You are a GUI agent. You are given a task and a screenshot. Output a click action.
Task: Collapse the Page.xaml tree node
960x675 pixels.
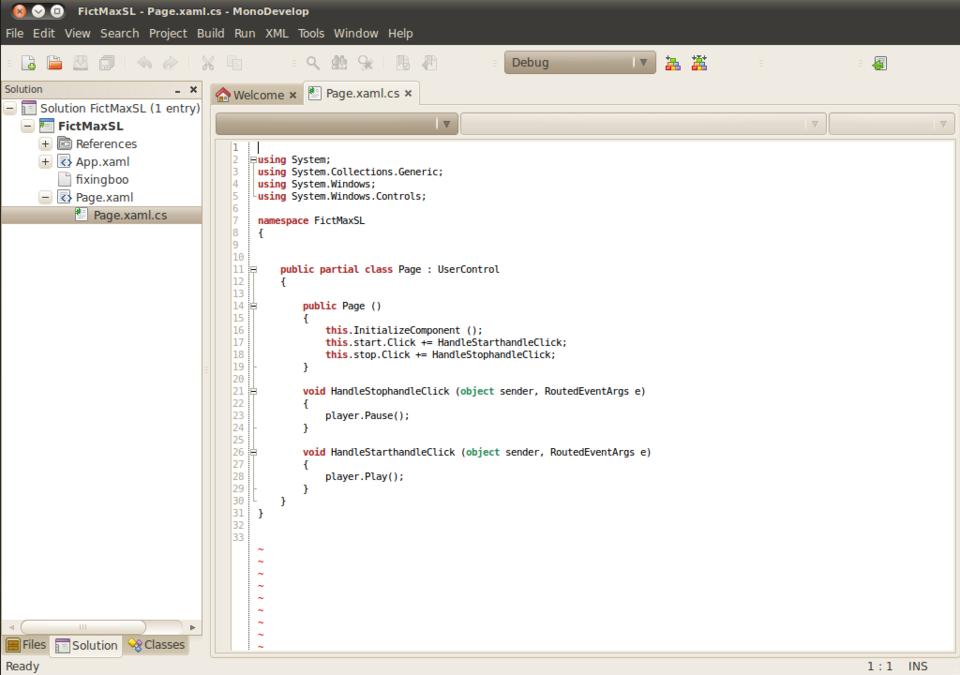(46, 198)
